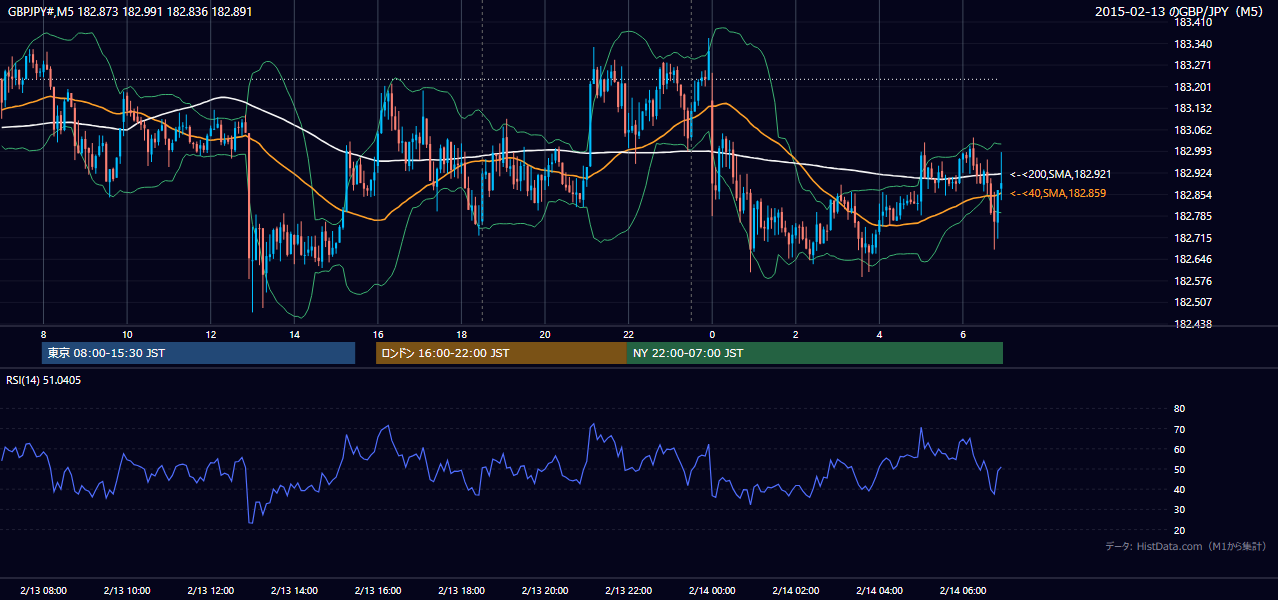Click RSI scale value 50
The image size is (1278, 600).
[x=1179, y=469]
